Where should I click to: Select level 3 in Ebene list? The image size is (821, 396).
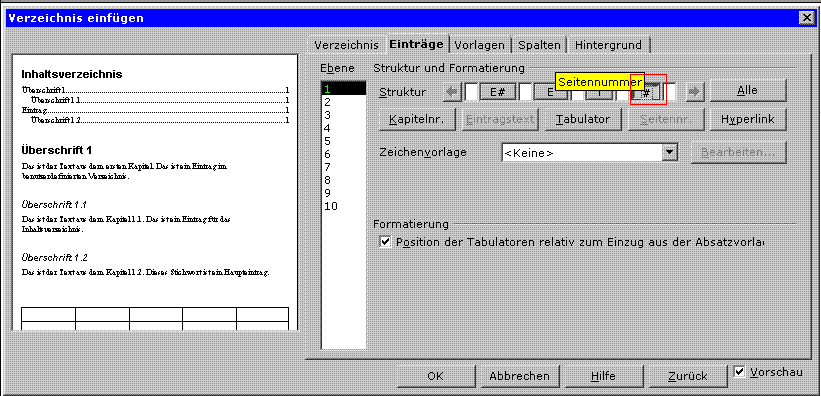343,115
